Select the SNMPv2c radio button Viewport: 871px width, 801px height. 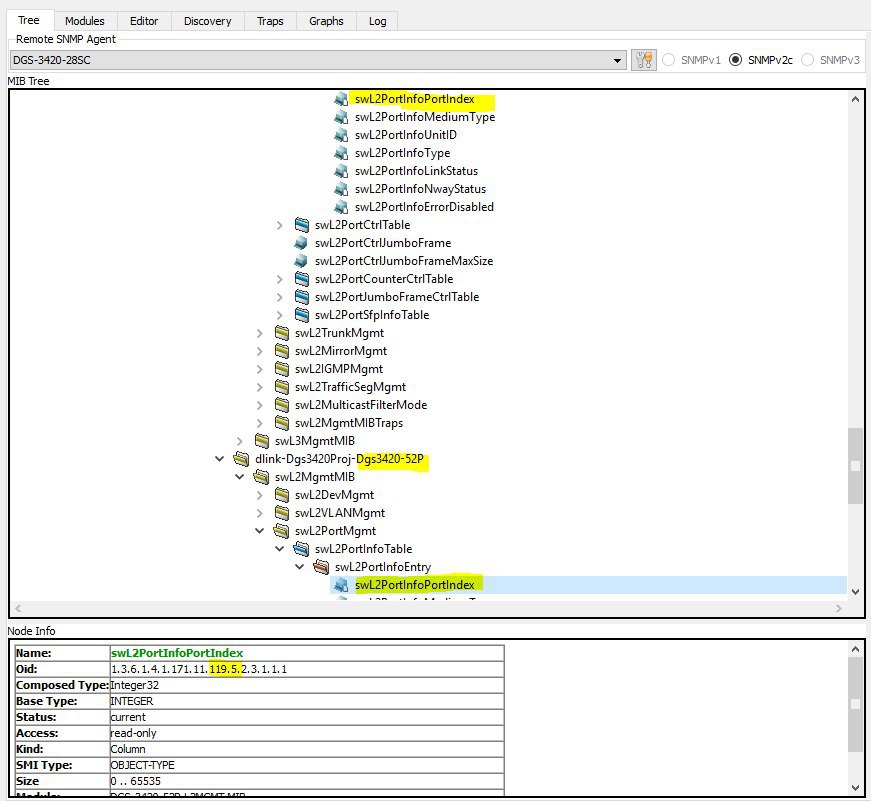point(735,59)
